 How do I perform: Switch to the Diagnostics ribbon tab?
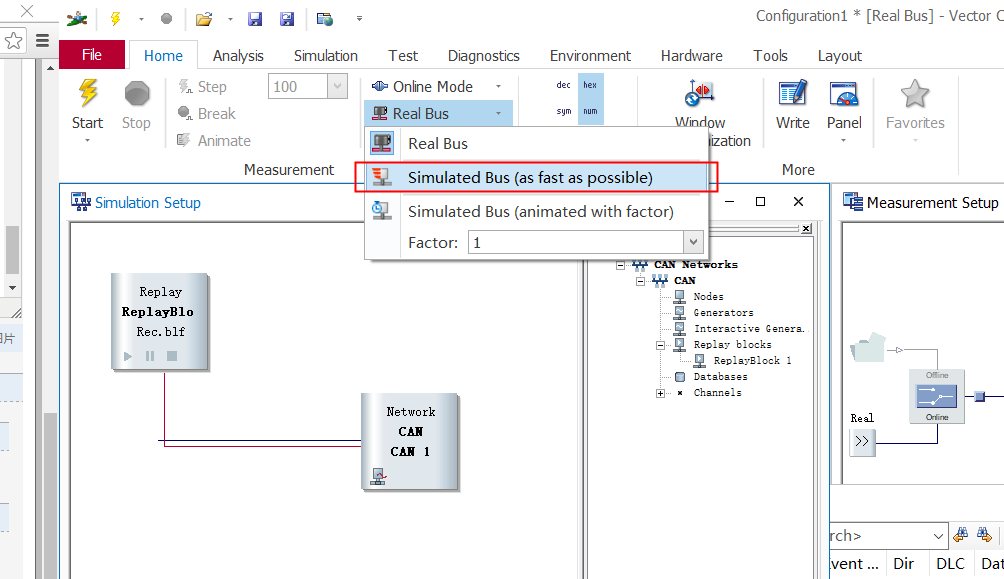pos(483,56)
